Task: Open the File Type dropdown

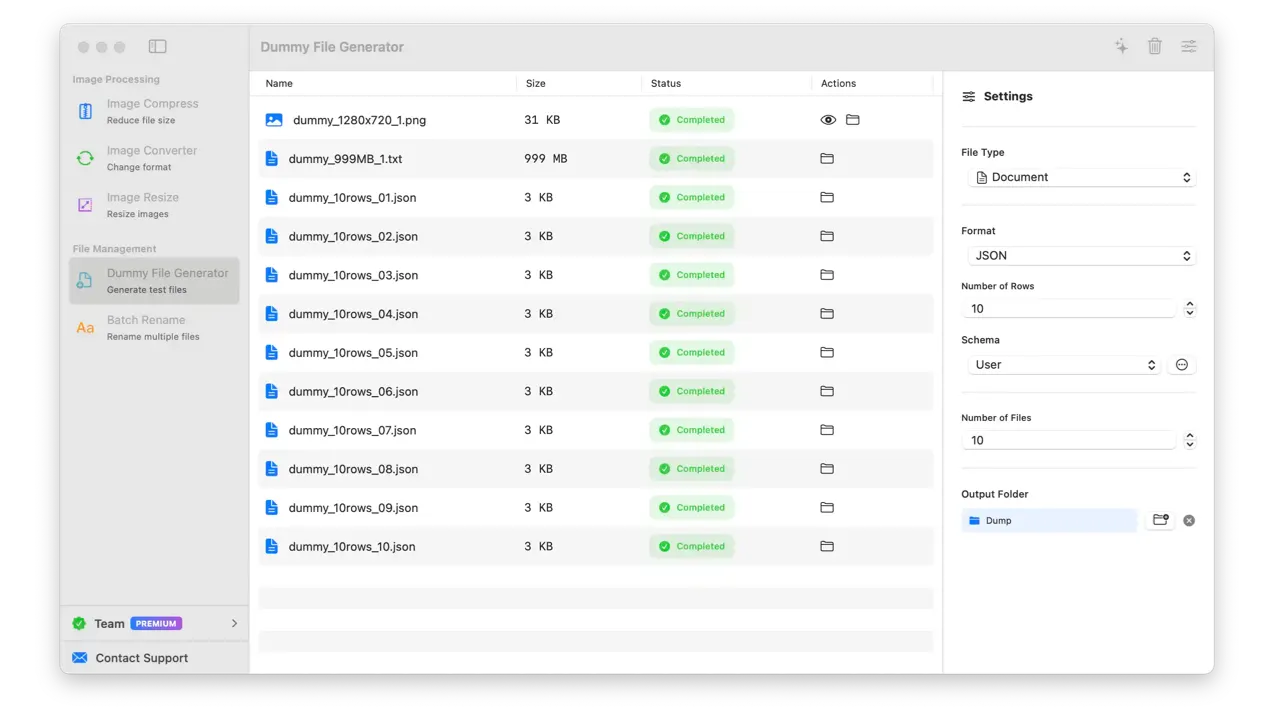Action: click(1081, 177)
